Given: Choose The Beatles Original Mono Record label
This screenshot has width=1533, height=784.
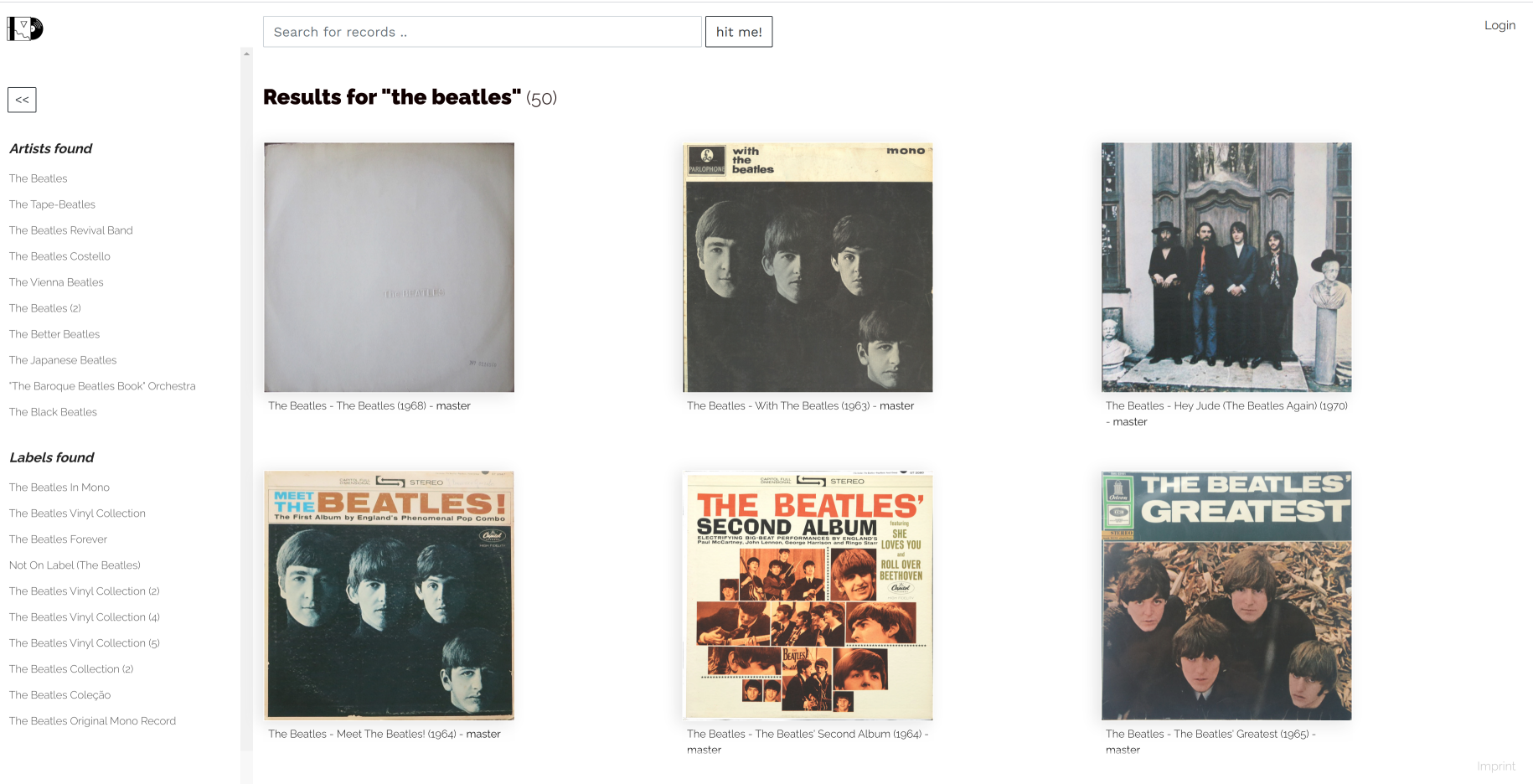Looking at the screenshot, I should point(92,721).
